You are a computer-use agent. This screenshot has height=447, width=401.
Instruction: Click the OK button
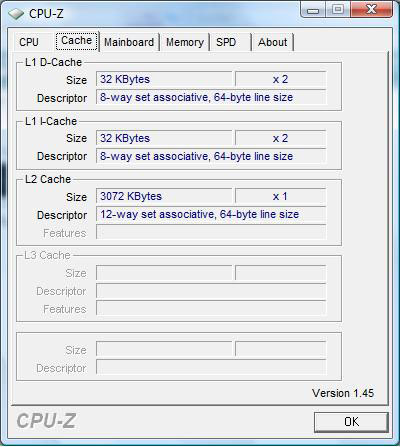[351, 422]
